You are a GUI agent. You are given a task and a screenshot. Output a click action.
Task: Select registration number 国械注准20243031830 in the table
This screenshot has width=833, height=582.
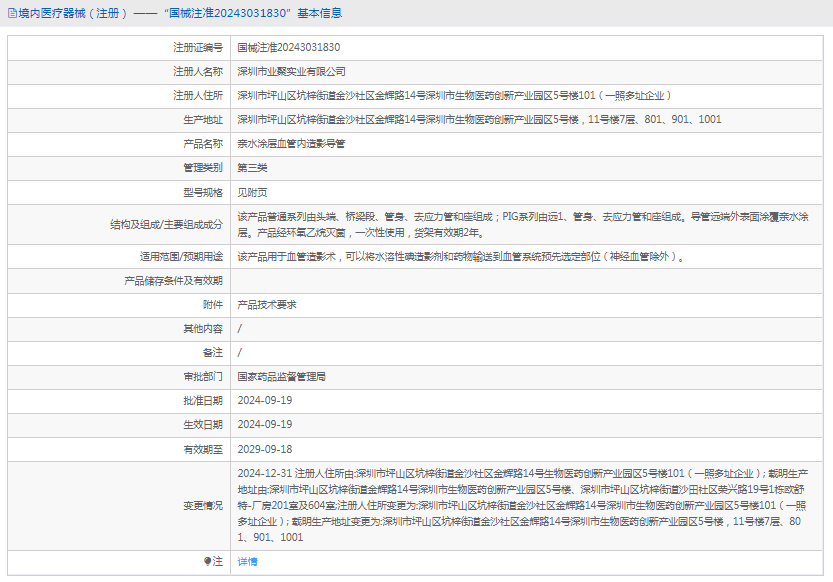coord(288,48)
